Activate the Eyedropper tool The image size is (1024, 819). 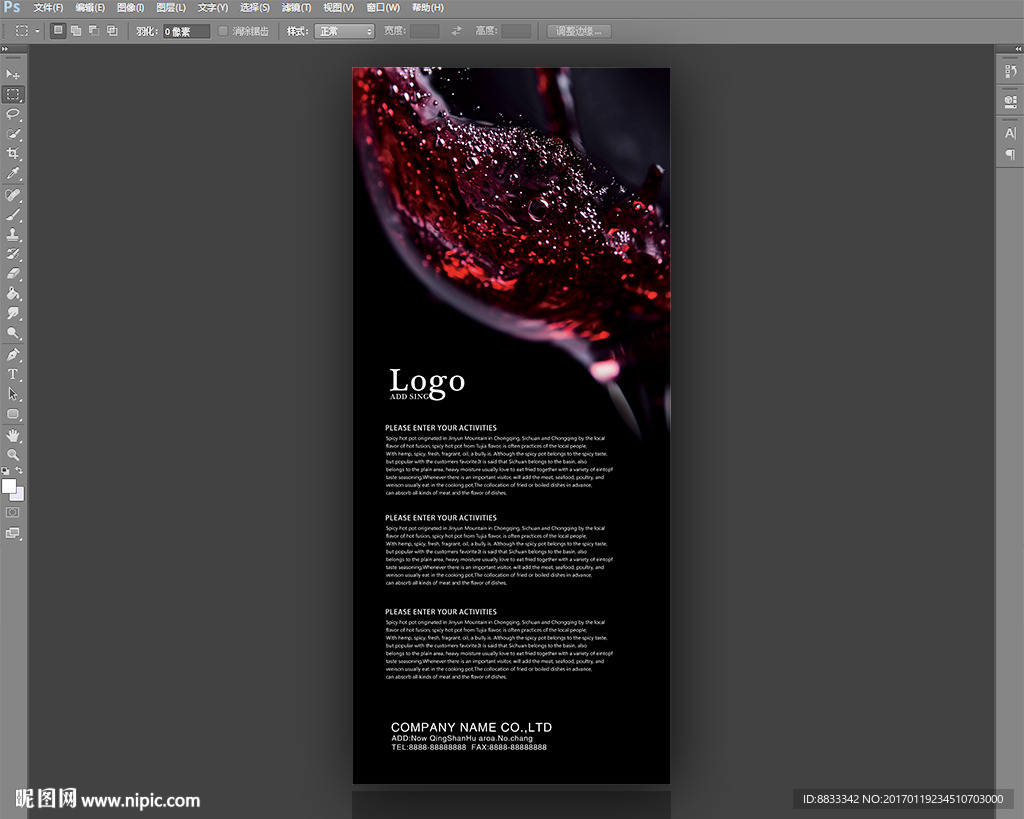[x=13, y=174]
